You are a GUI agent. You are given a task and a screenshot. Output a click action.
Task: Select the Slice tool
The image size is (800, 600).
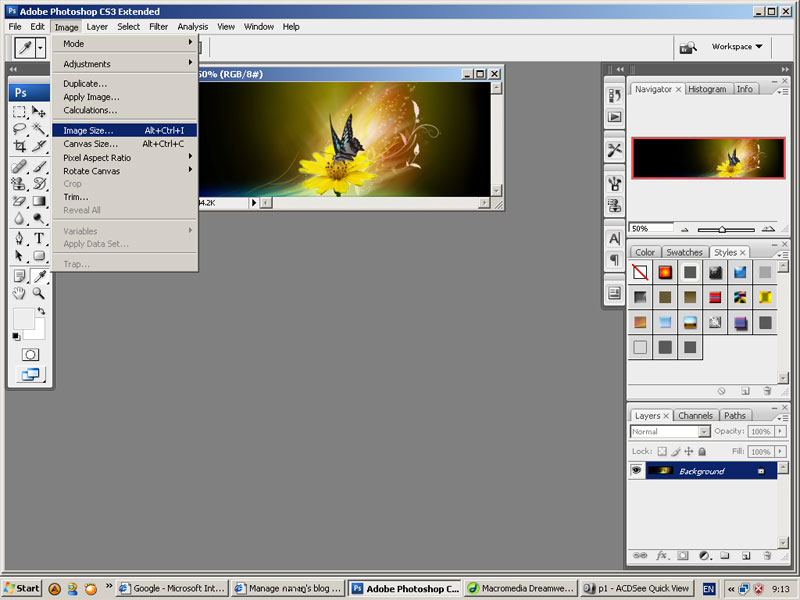[39, 146]
